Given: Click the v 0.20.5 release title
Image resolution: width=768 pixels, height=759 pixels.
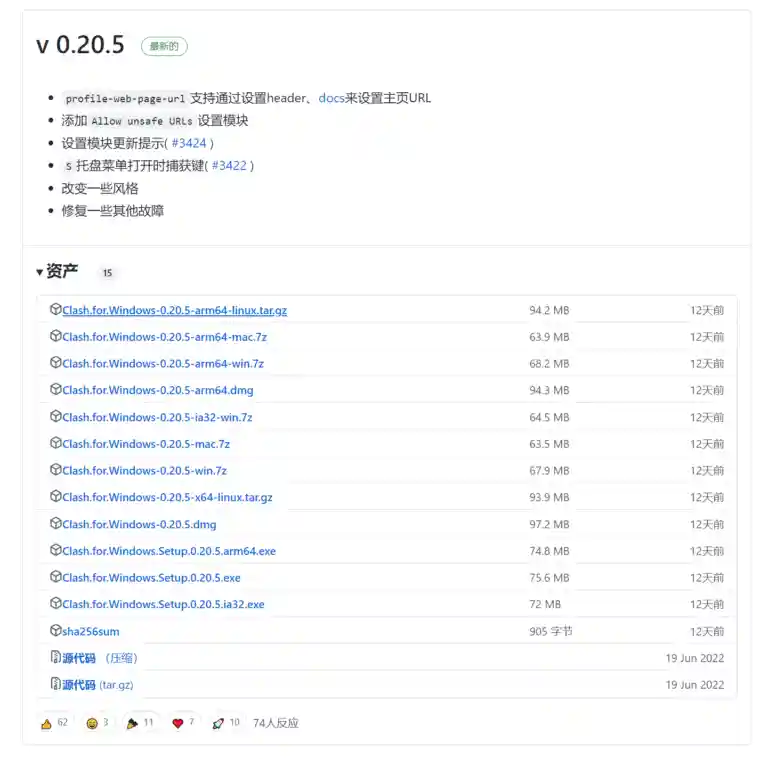Looking at the screenshot, I should 80,45.
